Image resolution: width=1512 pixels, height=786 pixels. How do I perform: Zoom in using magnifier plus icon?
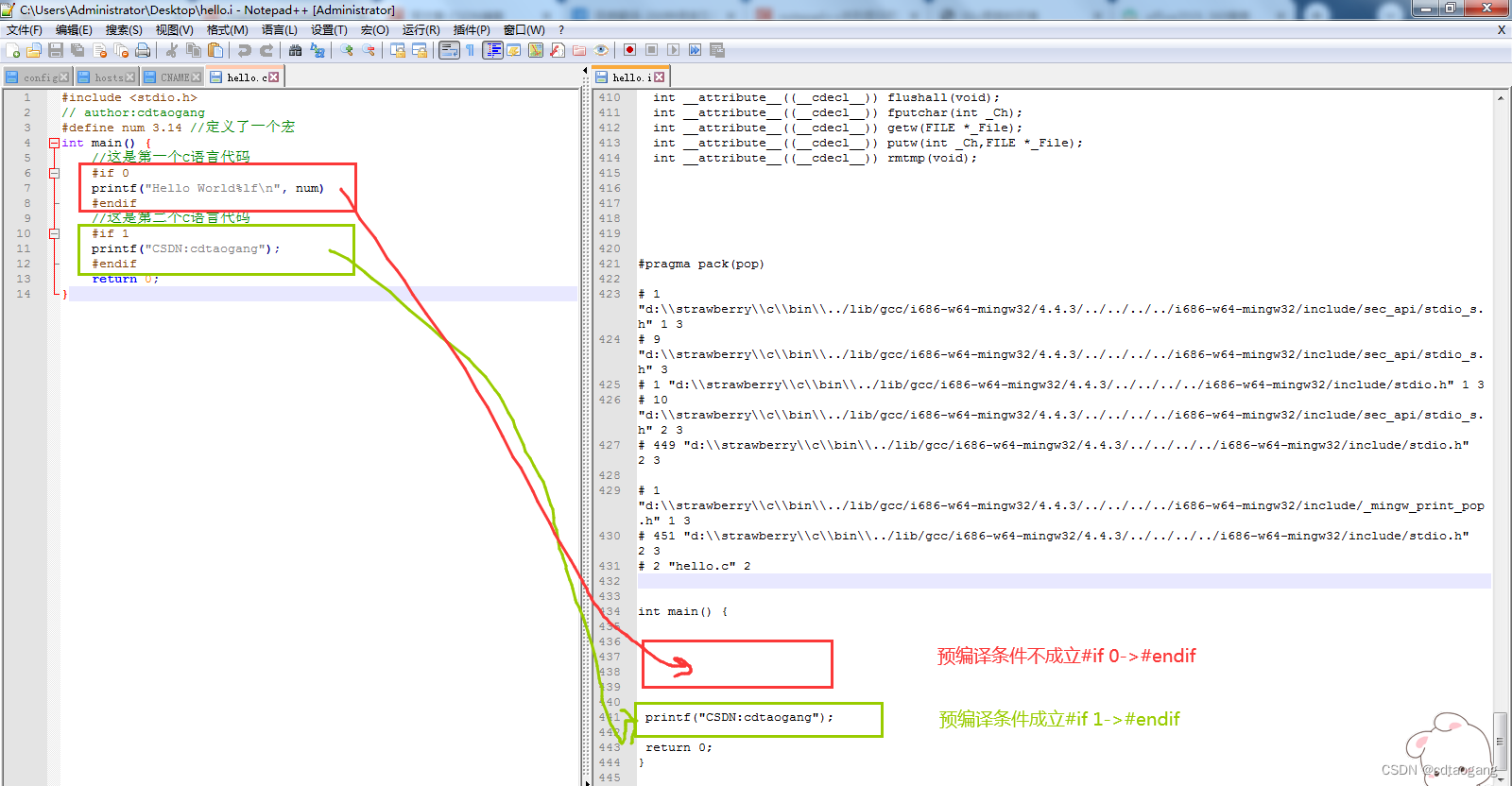(347, 50)
